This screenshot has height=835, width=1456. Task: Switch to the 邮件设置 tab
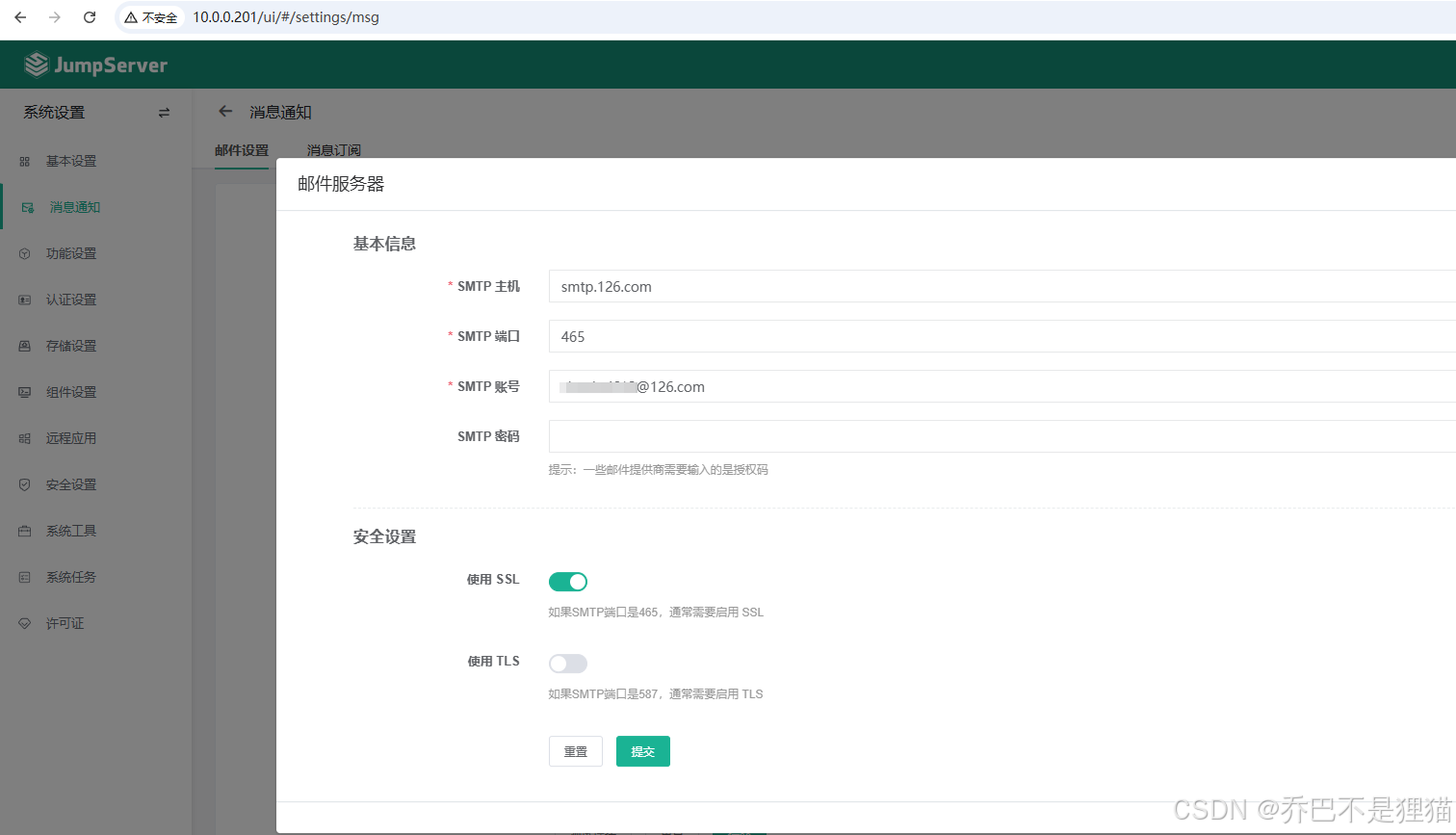[x=242, y=150]
